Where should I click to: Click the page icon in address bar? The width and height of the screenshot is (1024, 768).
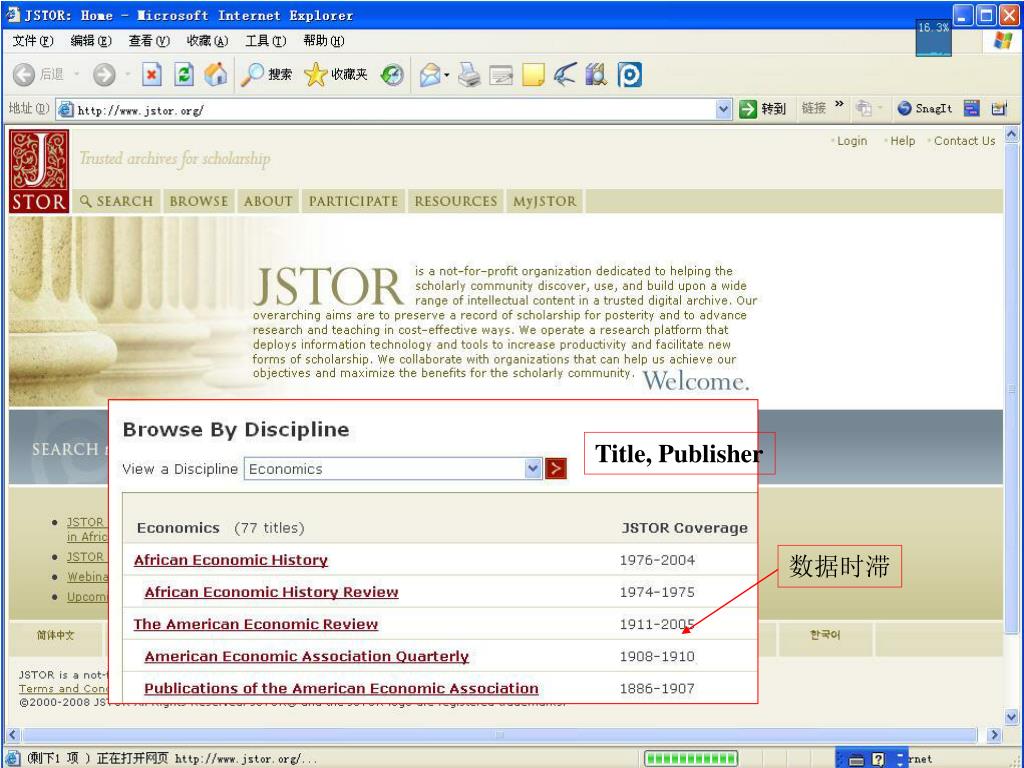click(65, 110)
